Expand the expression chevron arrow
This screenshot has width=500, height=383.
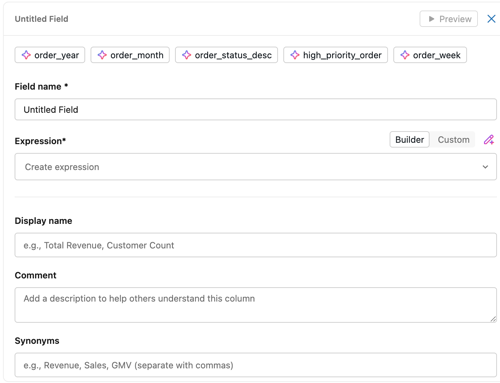tap(485, 167)
